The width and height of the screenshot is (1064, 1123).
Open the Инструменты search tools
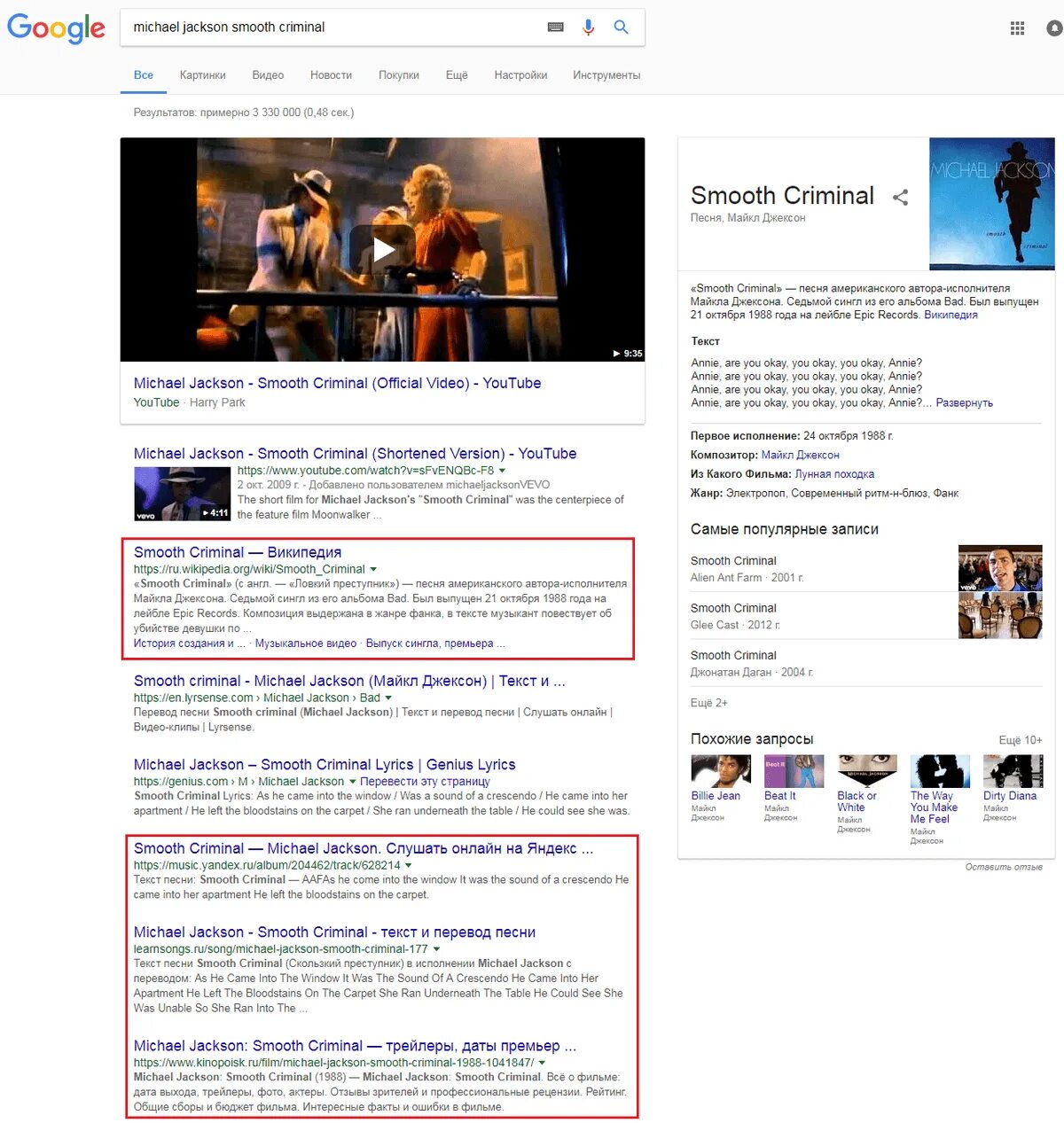(x=606, y=75)
